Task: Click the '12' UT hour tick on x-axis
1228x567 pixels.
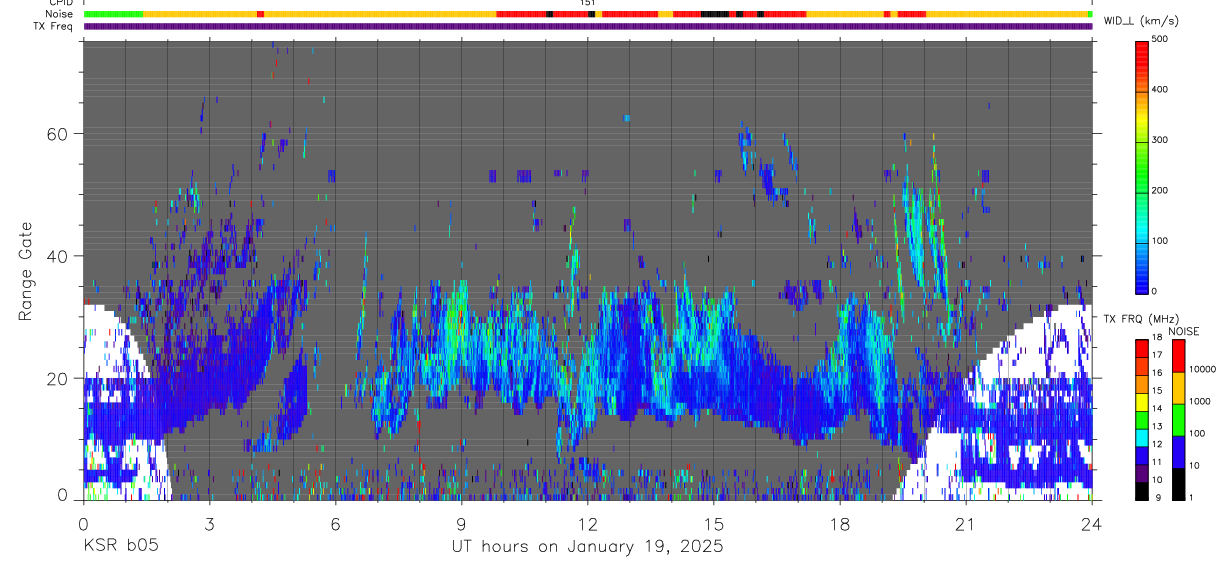Action: [587, 523]
